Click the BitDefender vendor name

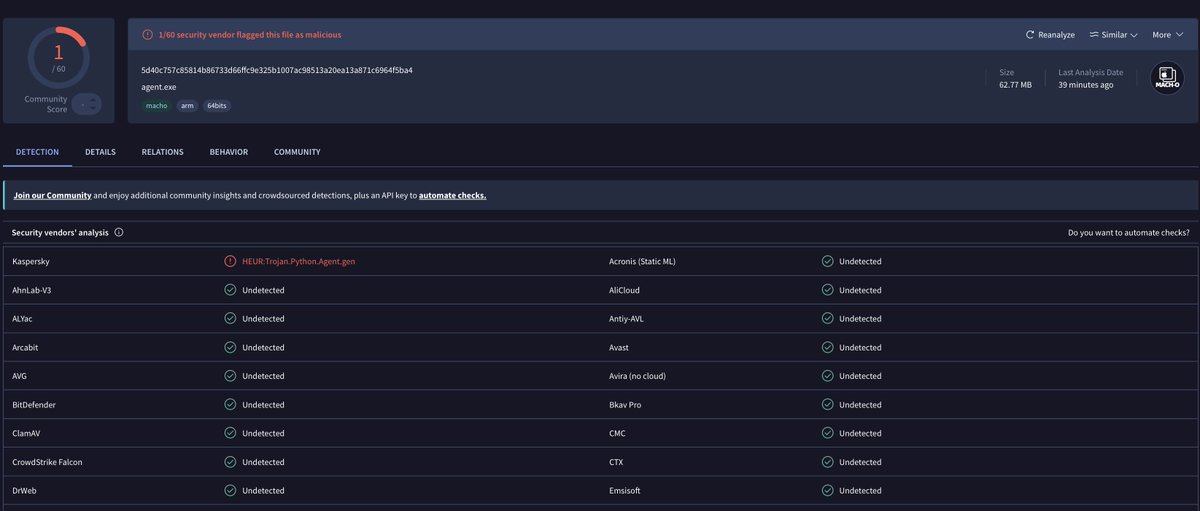(x=34, y=405)
